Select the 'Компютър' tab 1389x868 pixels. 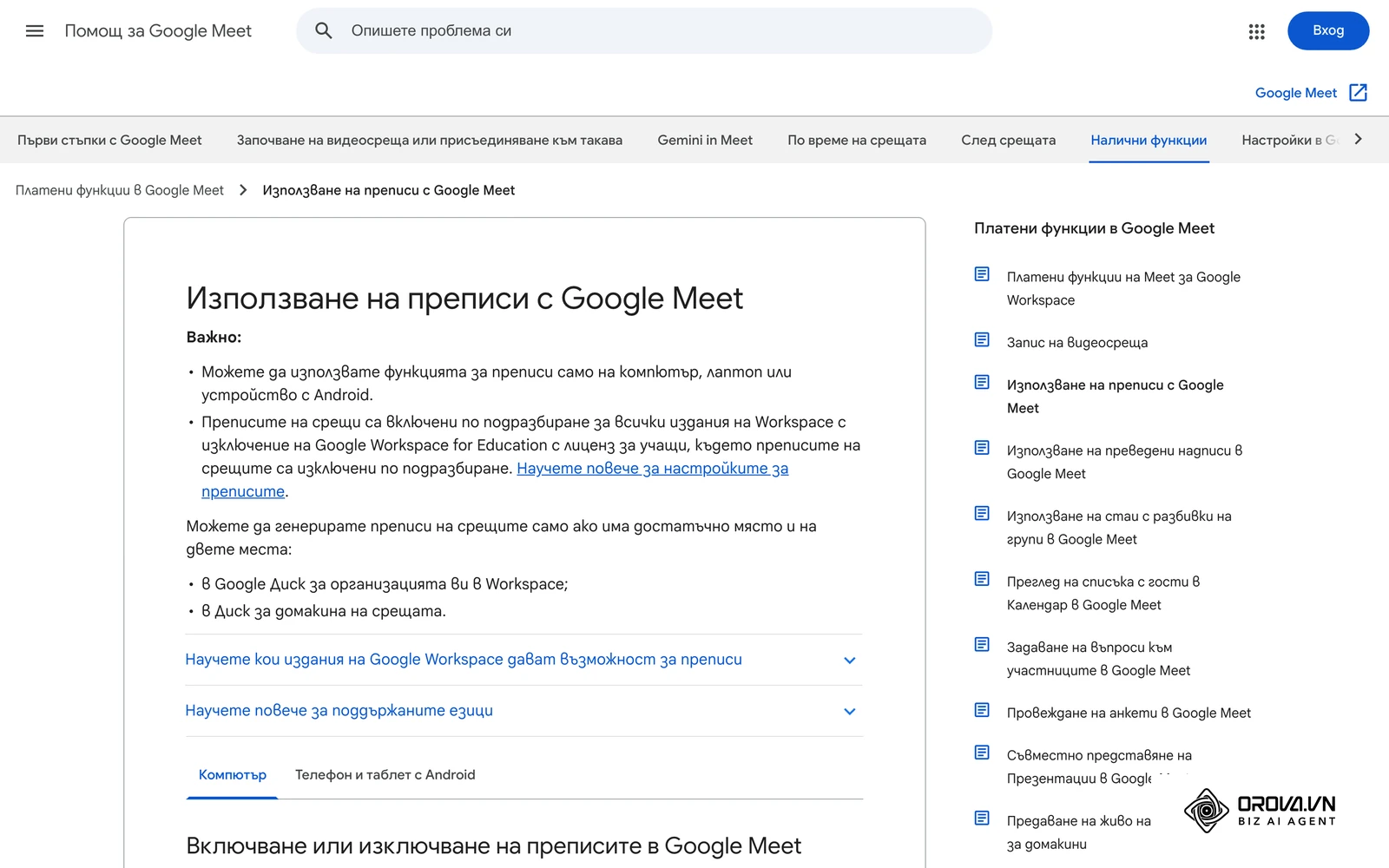click(x=233, y=775)
